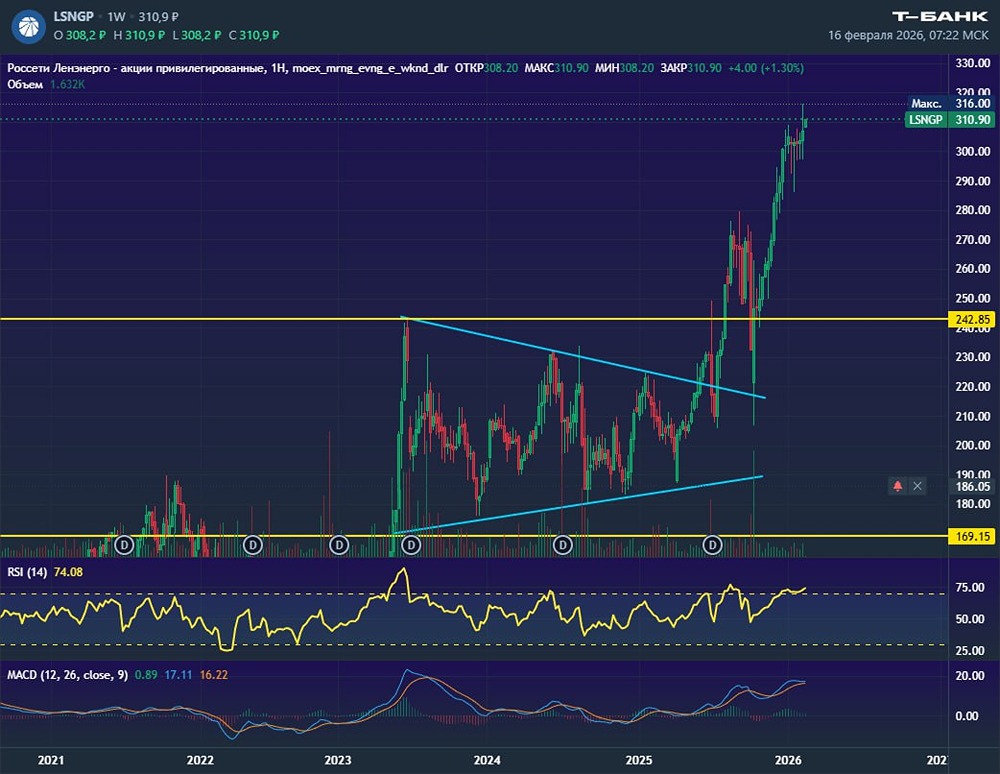
Task: Click the 186.05 price label on axis
Action: [x=973, y=486]
